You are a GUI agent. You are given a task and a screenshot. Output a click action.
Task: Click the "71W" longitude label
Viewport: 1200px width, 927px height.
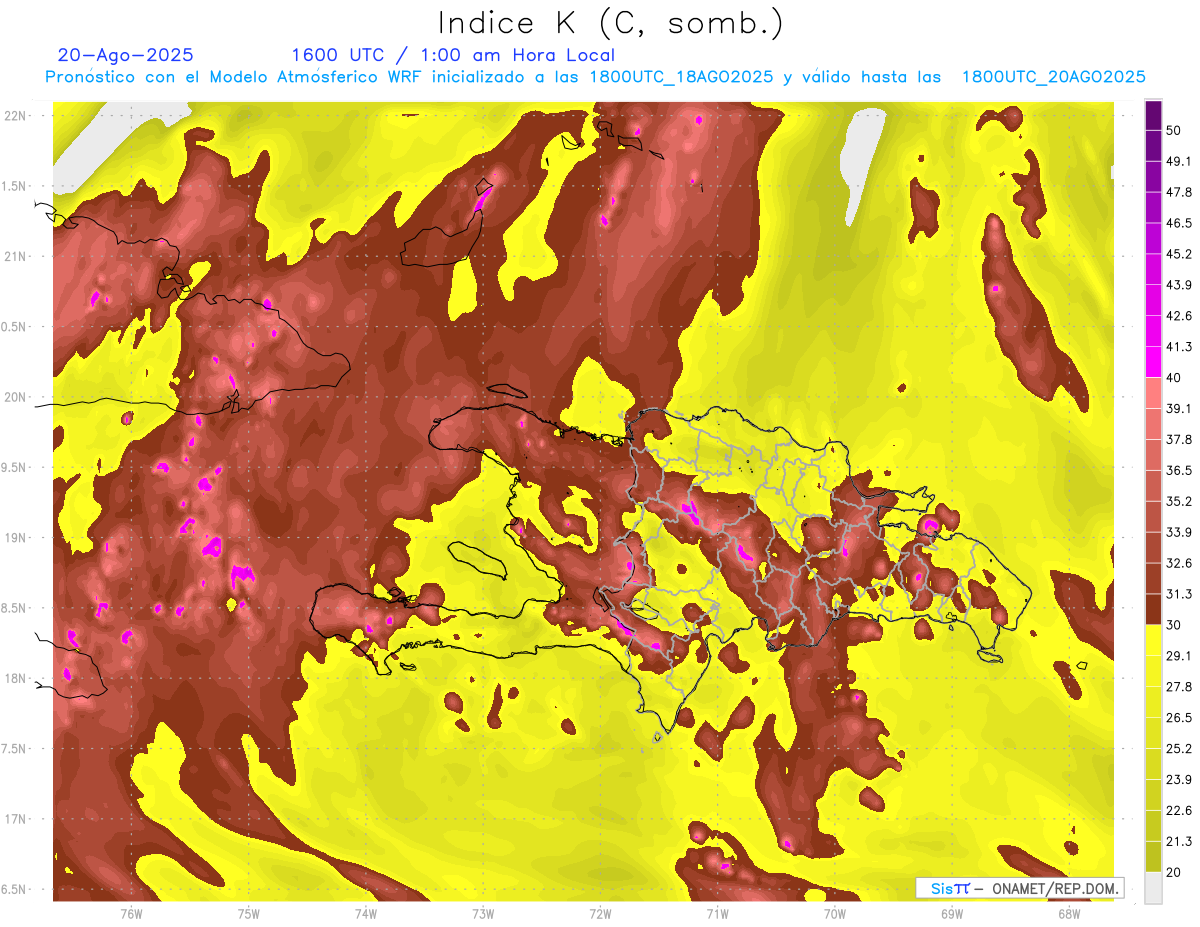coord(717,913)
